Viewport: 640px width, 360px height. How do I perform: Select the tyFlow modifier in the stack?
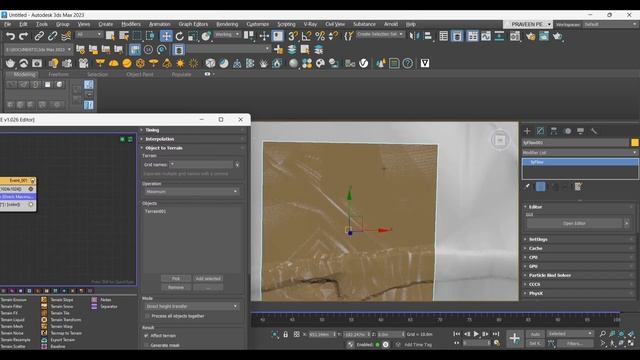[x=580, y=162]
